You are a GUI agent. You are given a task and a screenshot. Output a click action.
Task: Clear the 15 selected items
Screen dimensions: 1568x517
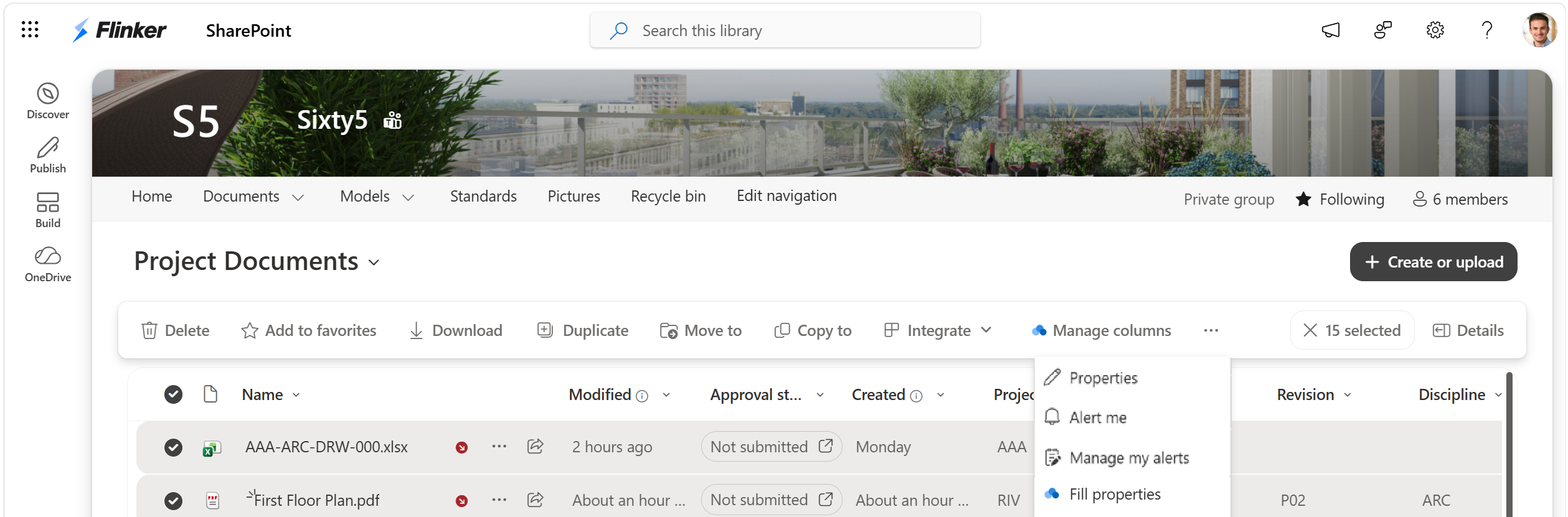[1352, 330]
